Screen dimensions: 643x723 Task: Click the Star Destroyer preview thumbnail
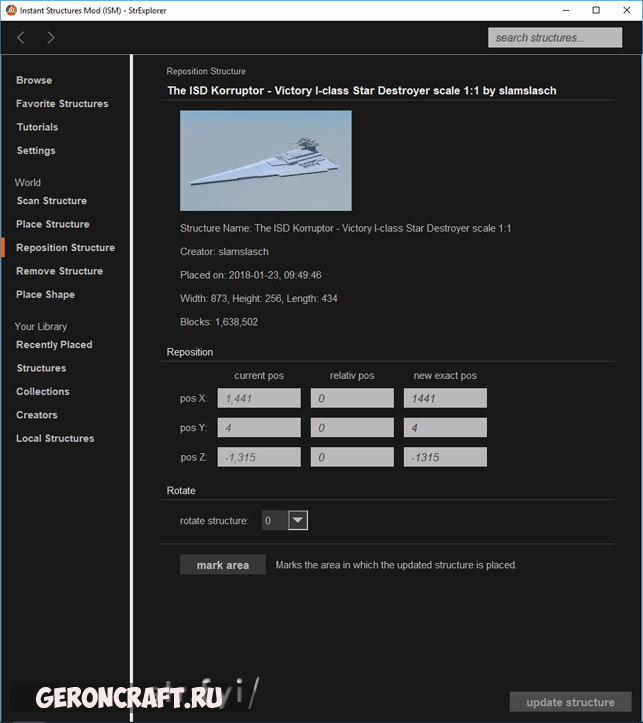(x=265, y=160)
